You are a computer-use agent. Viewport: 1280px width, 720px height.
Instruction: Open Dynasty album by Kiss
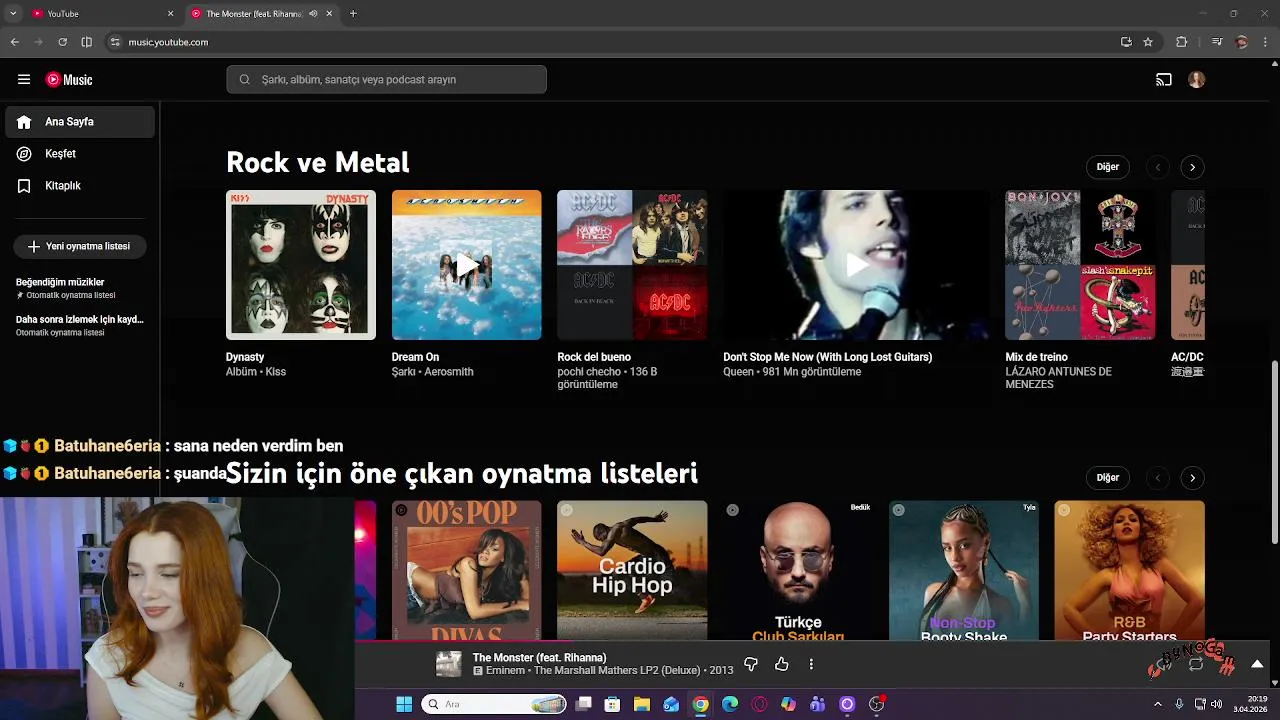pyautogui.click(x=301, y=265)
